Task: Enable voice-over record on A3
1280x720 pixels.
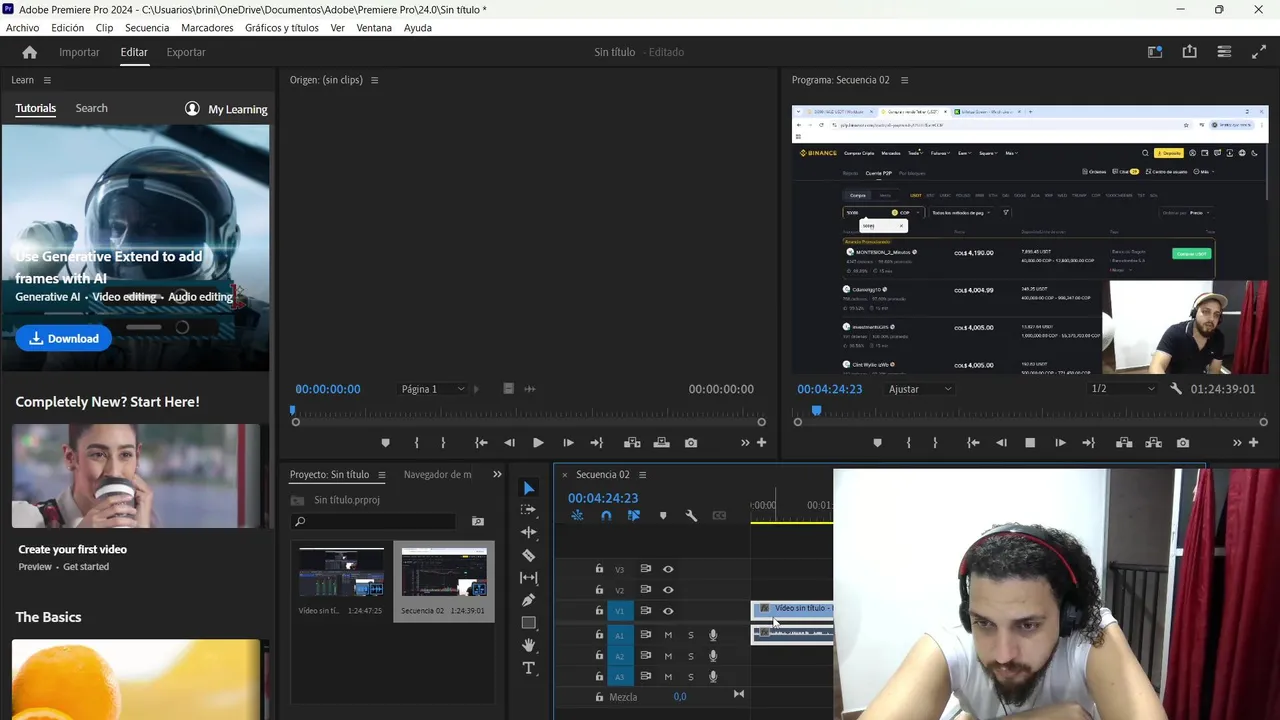Action: pyautogui.click(x=713, y=677)
